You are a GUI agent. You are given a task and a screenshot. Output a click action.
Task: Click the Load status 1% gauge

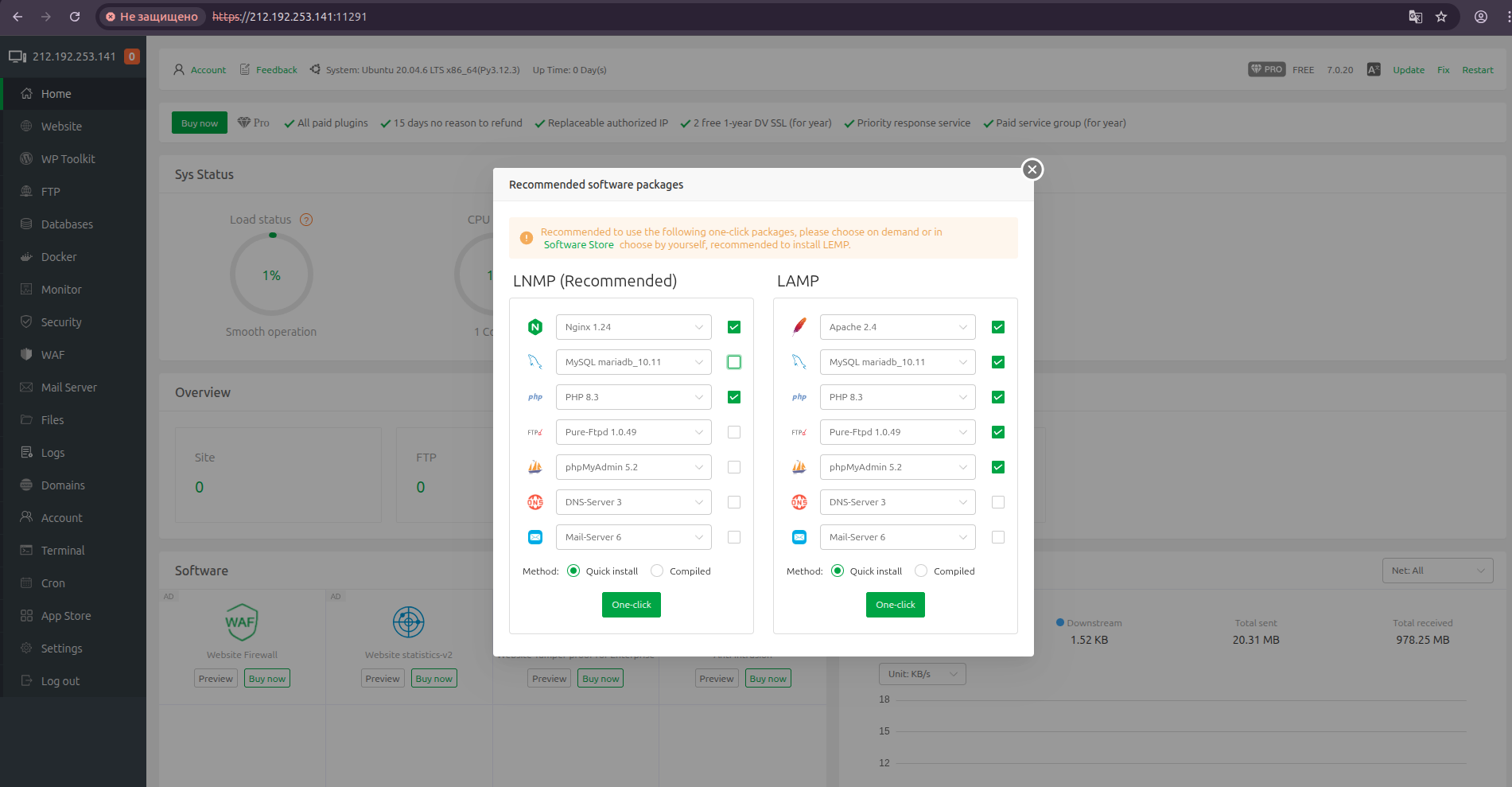[271, 275]
